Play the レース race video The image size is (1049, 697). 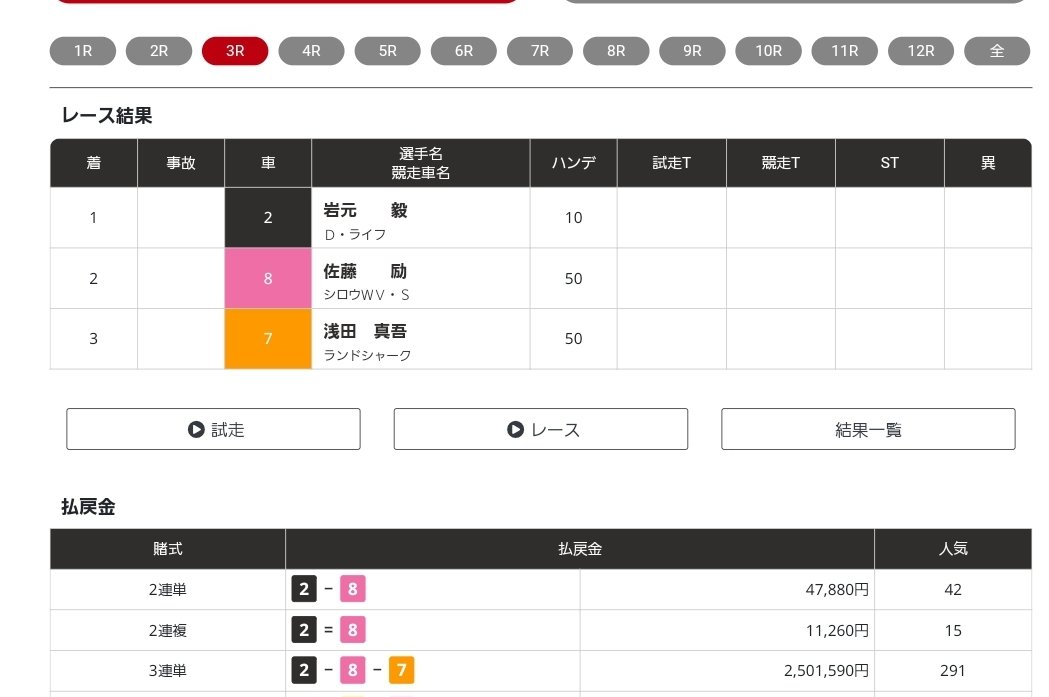coord(541,429)
